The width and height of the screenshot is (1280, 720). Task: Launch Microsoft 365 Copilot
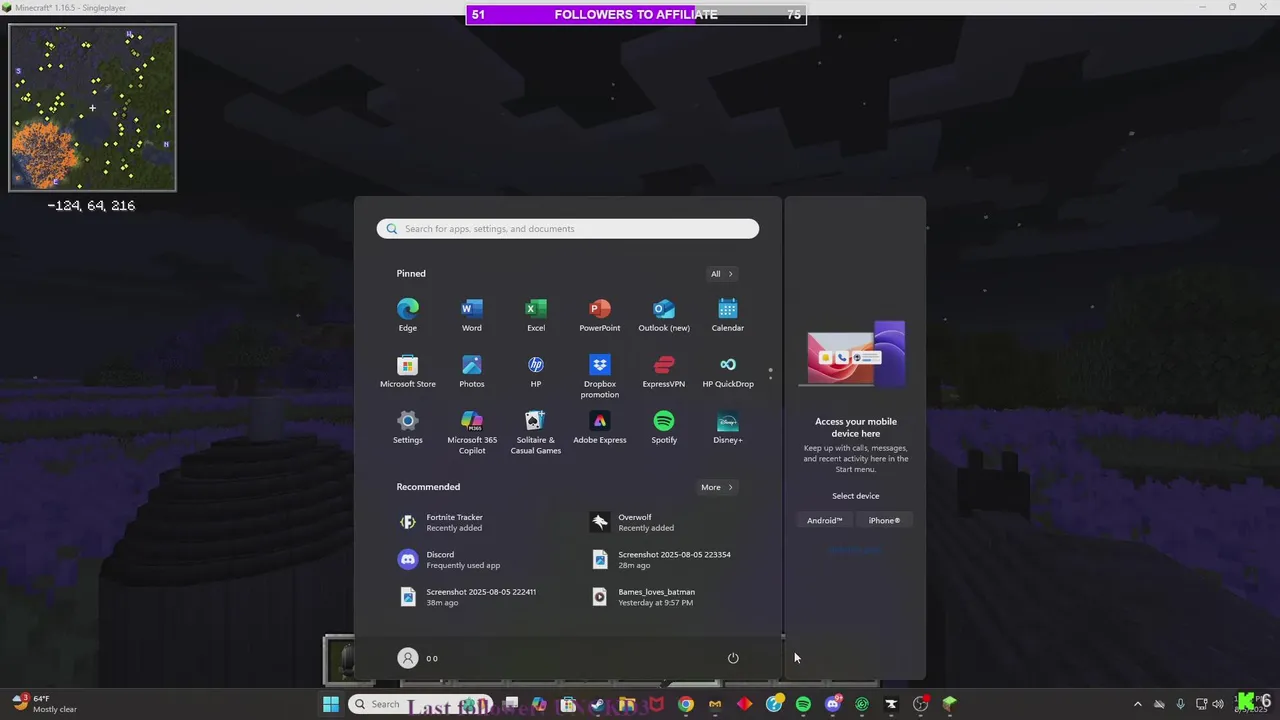tap(472, 431)
